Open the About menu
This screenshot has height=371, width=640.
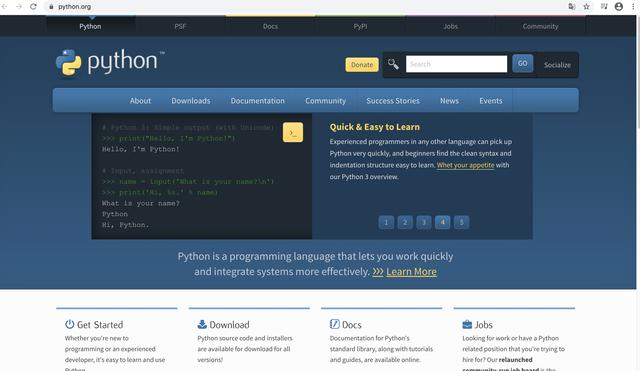(x=140, y=101)
